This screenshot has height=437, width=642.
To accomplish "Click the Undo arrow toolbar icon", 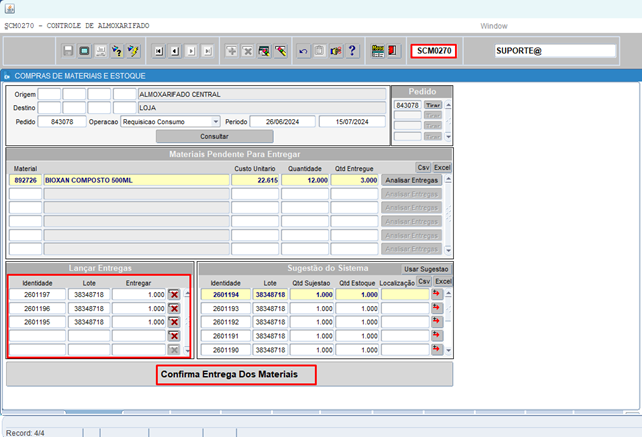I will [303, 51].
